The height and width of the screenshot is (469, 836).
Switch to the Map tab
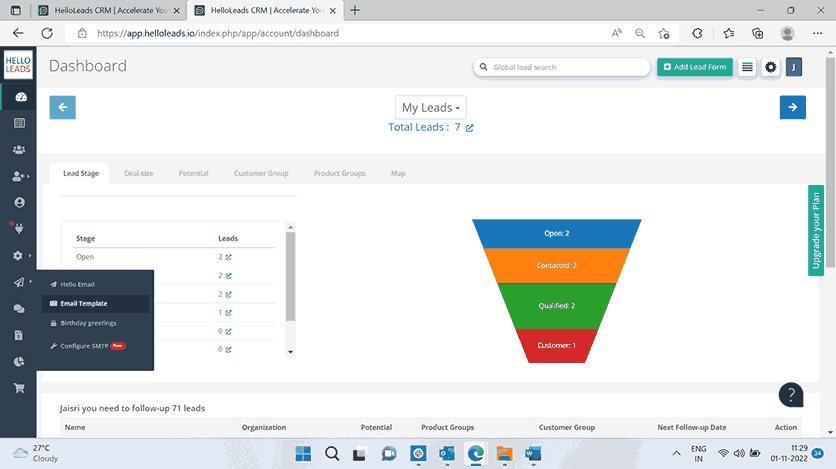[398, 173]
